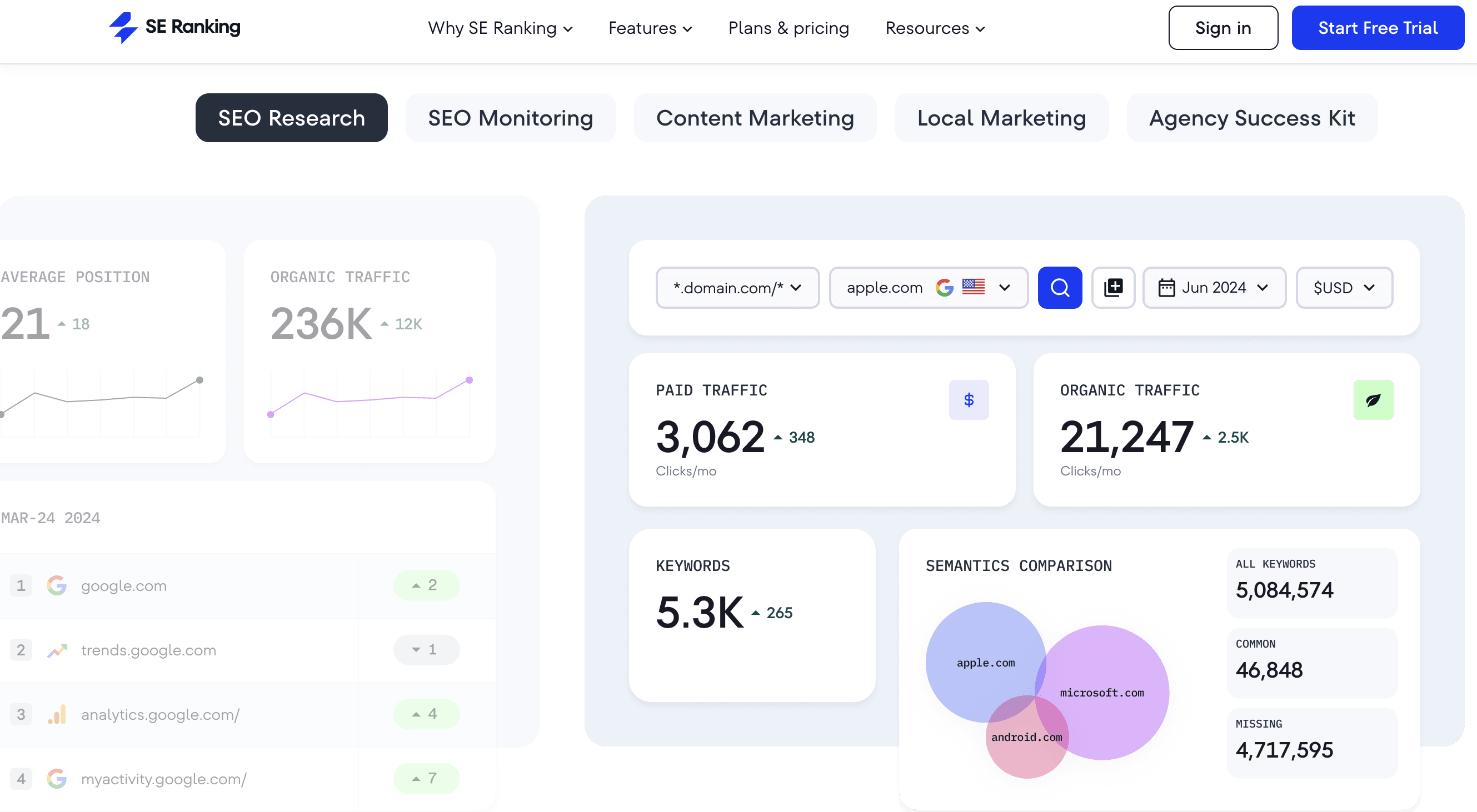Click the analytics.google.com/ row
1477x812 pixels.
[247, 714]
